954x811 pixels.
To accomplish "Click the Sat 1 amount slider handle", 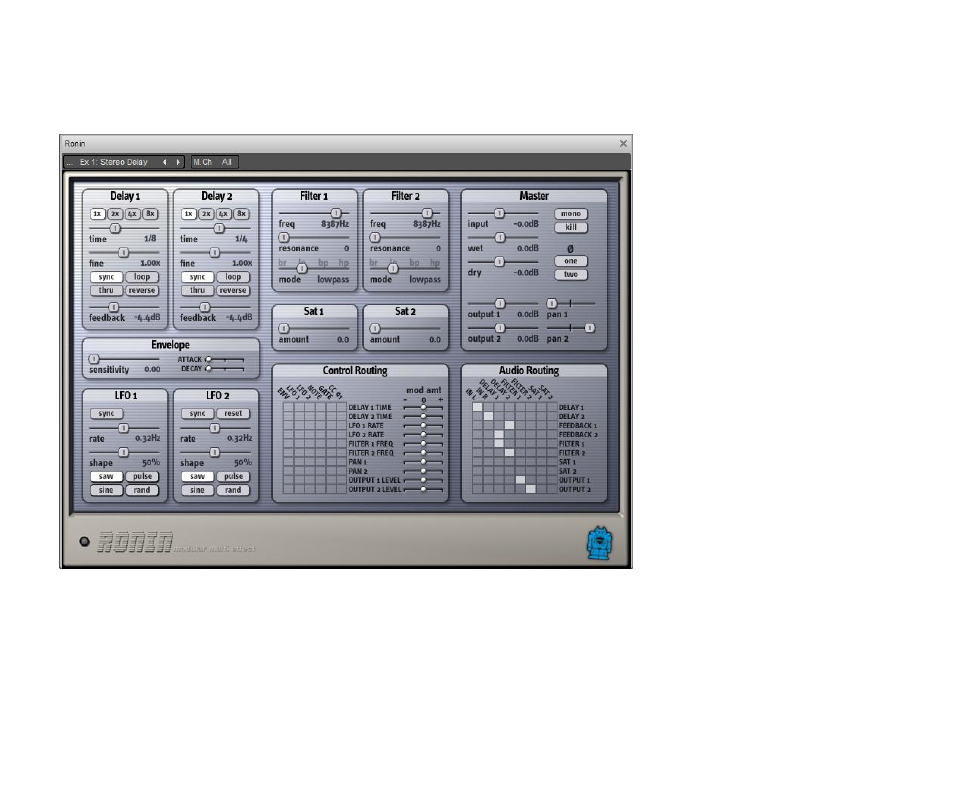I will coord(284,328).
